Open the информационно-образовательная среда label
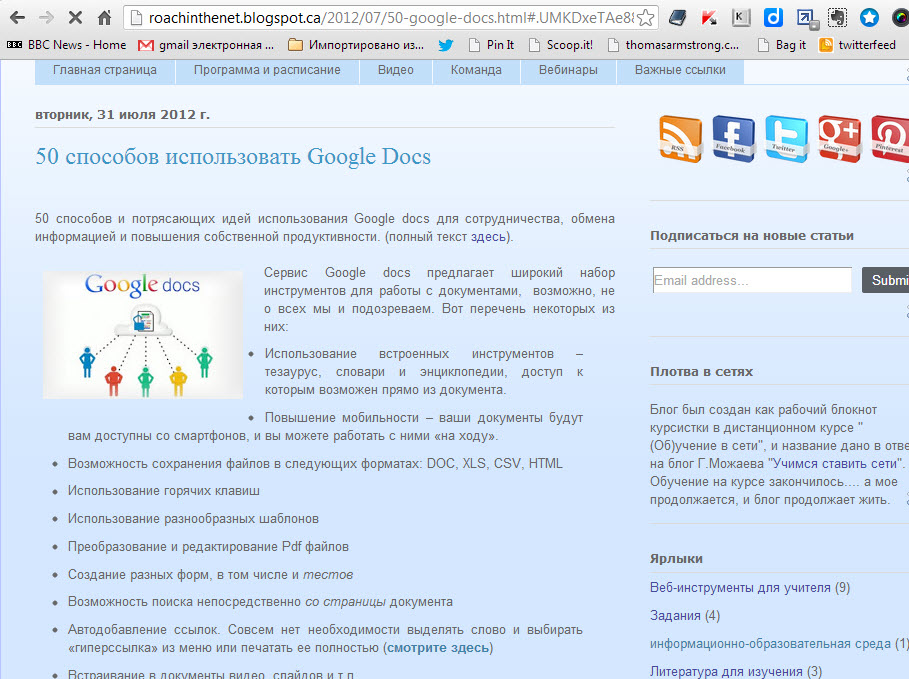The height and width of the screenshot is (679, 909). click(770, 644)
